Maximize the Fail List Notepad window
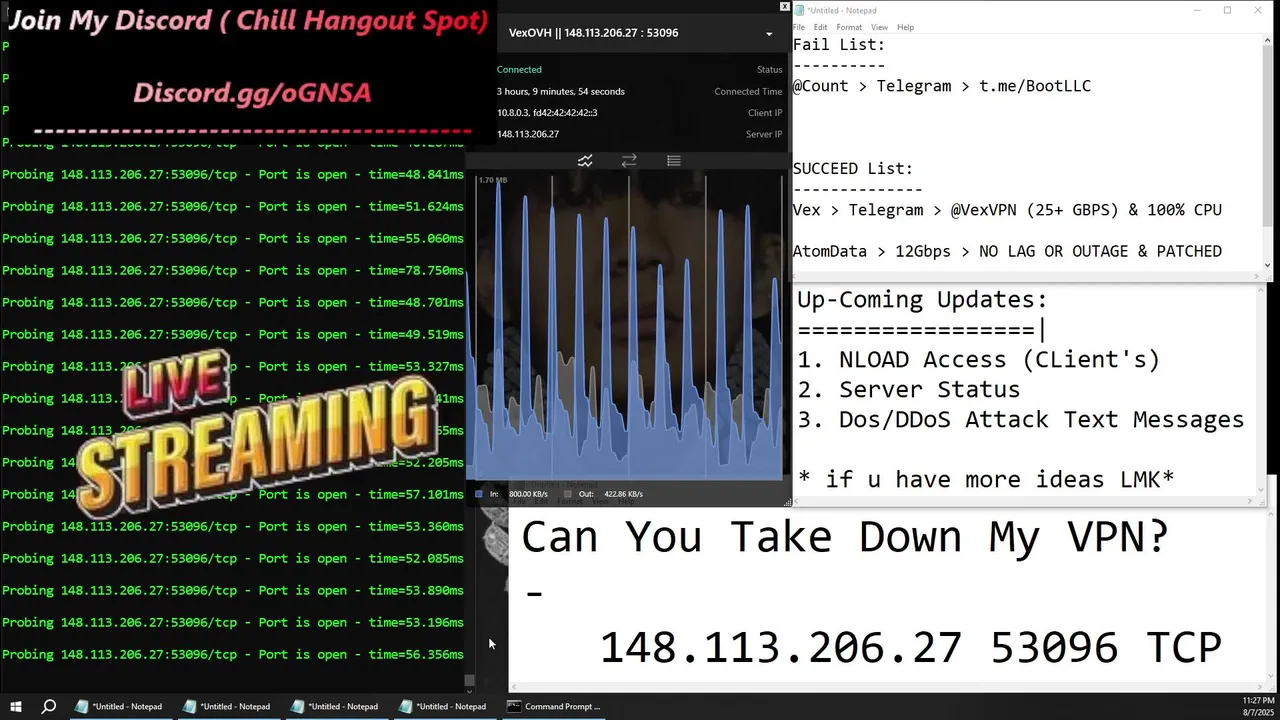 [1227, 10]
